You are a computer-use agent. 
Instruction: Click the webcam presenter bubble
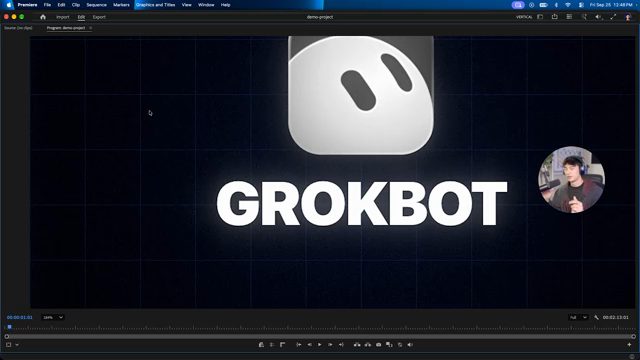[x=571, y=180]
